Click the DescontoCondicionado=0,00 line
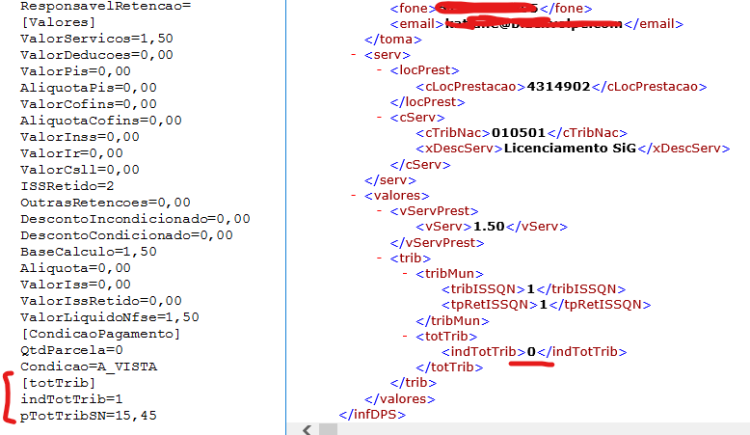The width and height of the screenshot is (750, 435). point(126,235)
